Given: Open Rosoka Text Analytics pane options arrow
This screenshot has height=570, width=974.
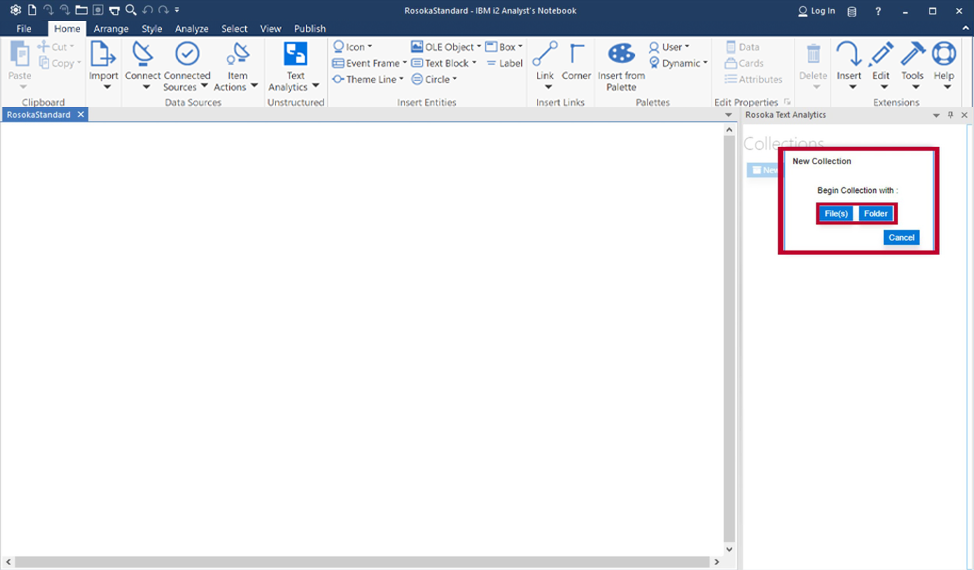Looking at the screenshot, I should pos(936,115).
